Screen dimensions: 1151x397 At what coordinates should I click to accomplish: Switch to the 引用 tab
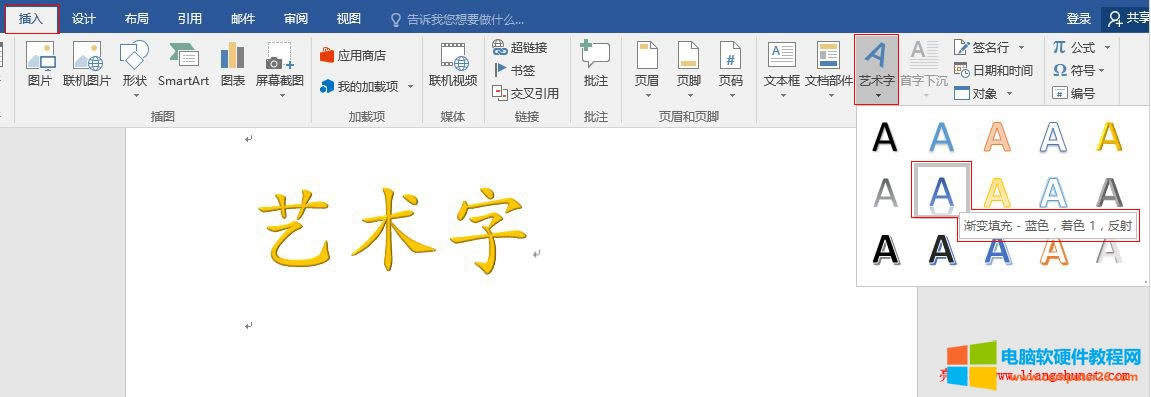[x=189, y=19]
